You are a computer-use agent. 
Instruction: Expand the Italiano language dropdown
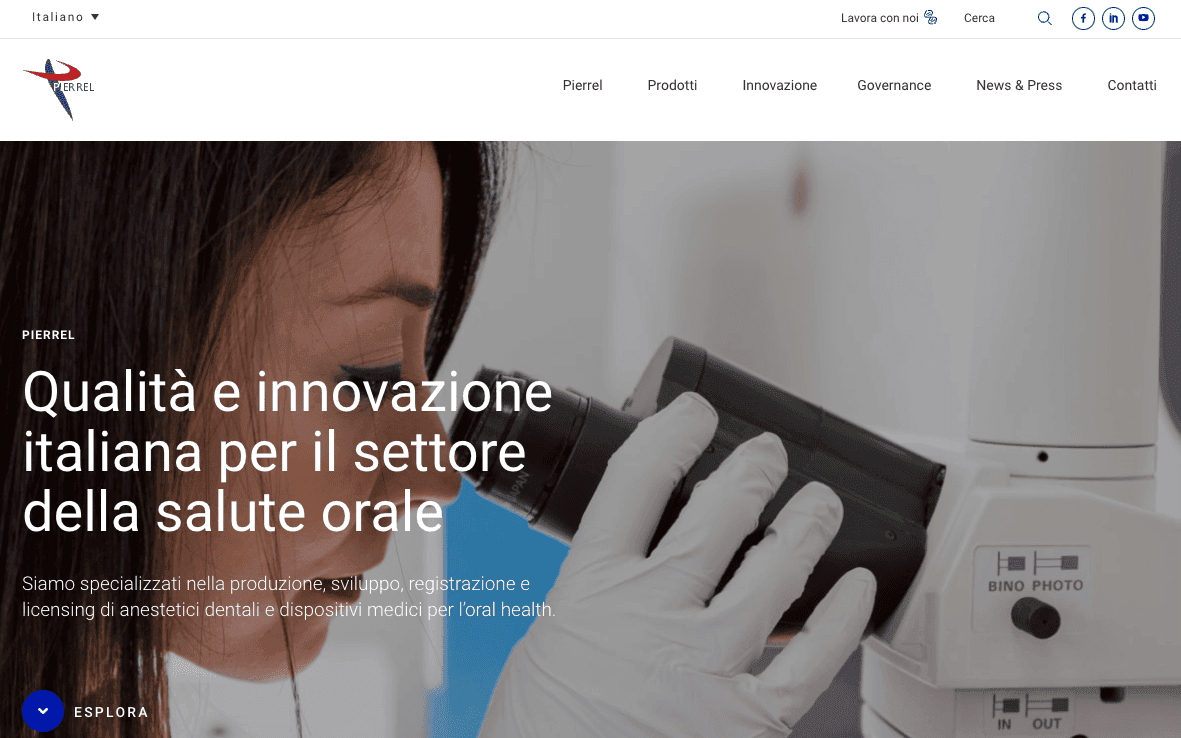coord(66,17)
